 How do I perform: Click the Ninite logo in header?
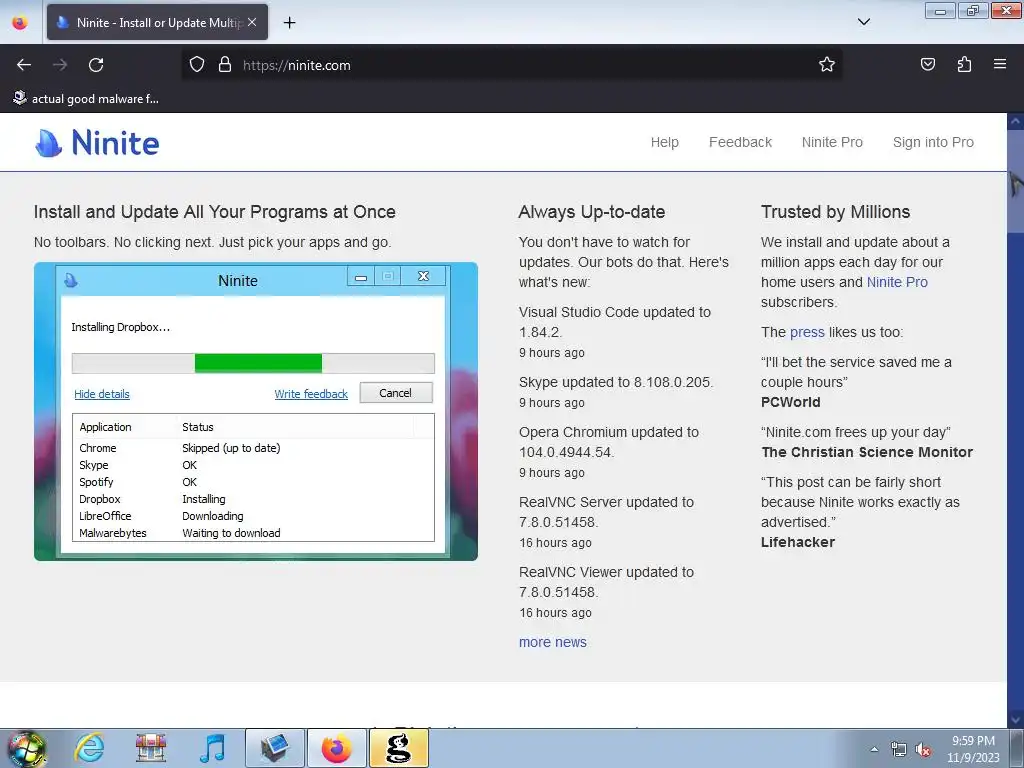pos(97,142)
